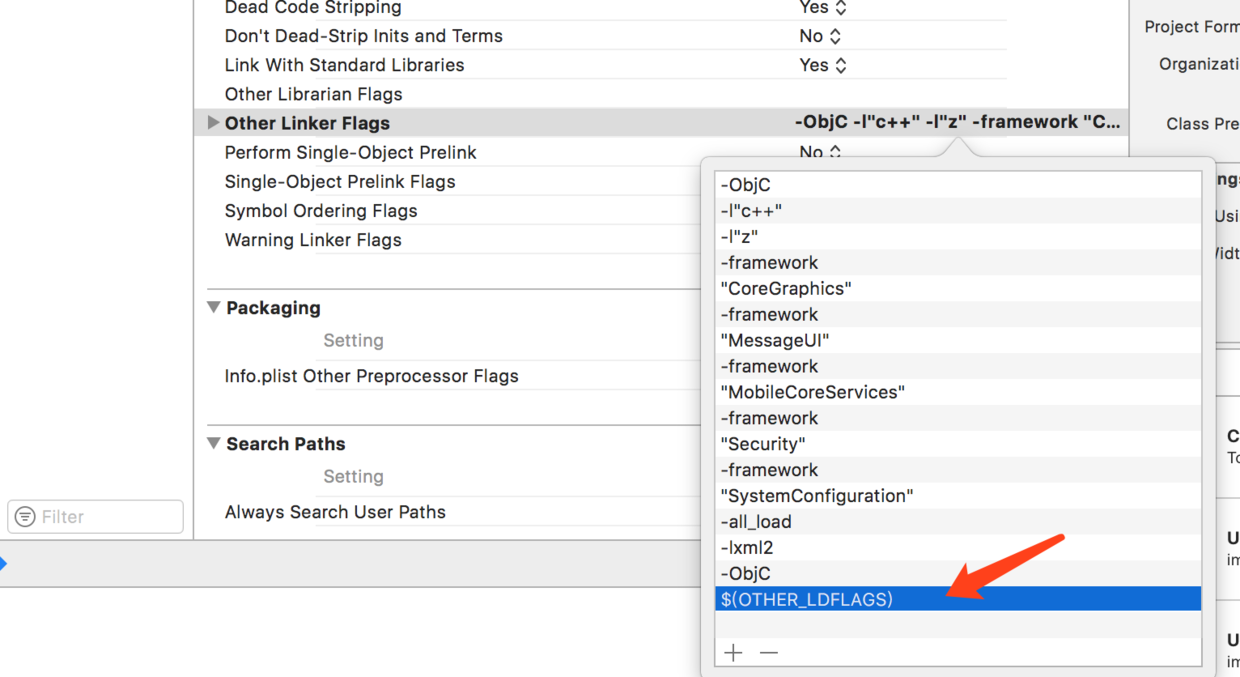The image size is (1240, 677).
Task: Select the -ObjC entry at the top of the list
Action: [959, 185]
